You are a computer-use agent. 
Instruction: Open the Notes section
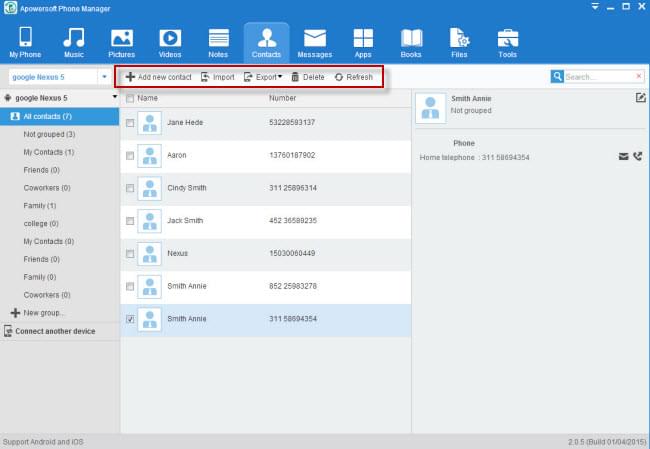tap(218, 43)
